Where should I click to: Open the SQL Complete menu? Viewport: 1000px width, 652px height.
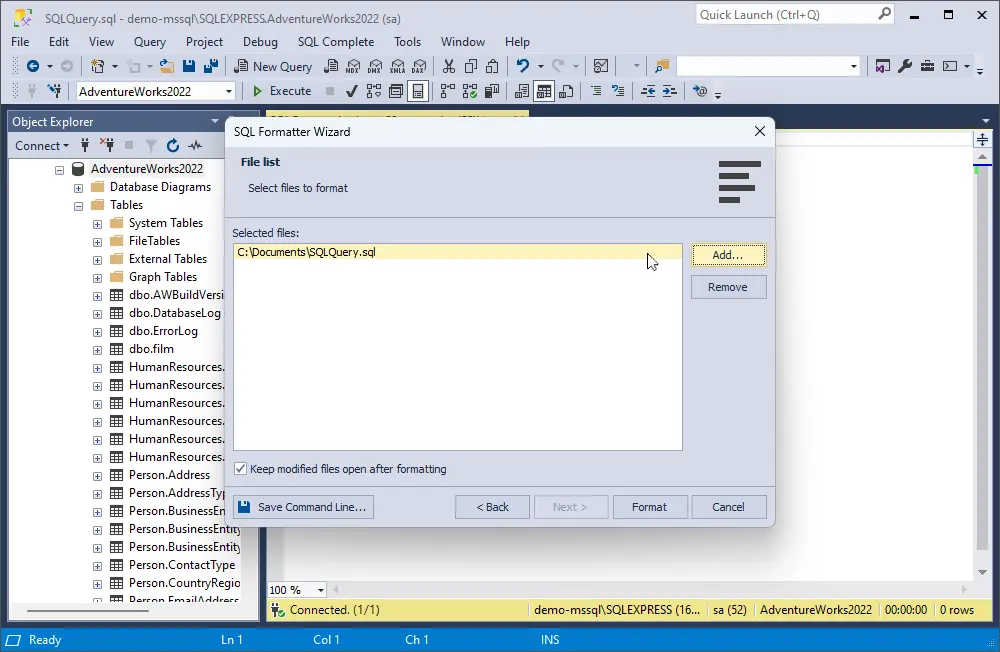click(336, 41)
